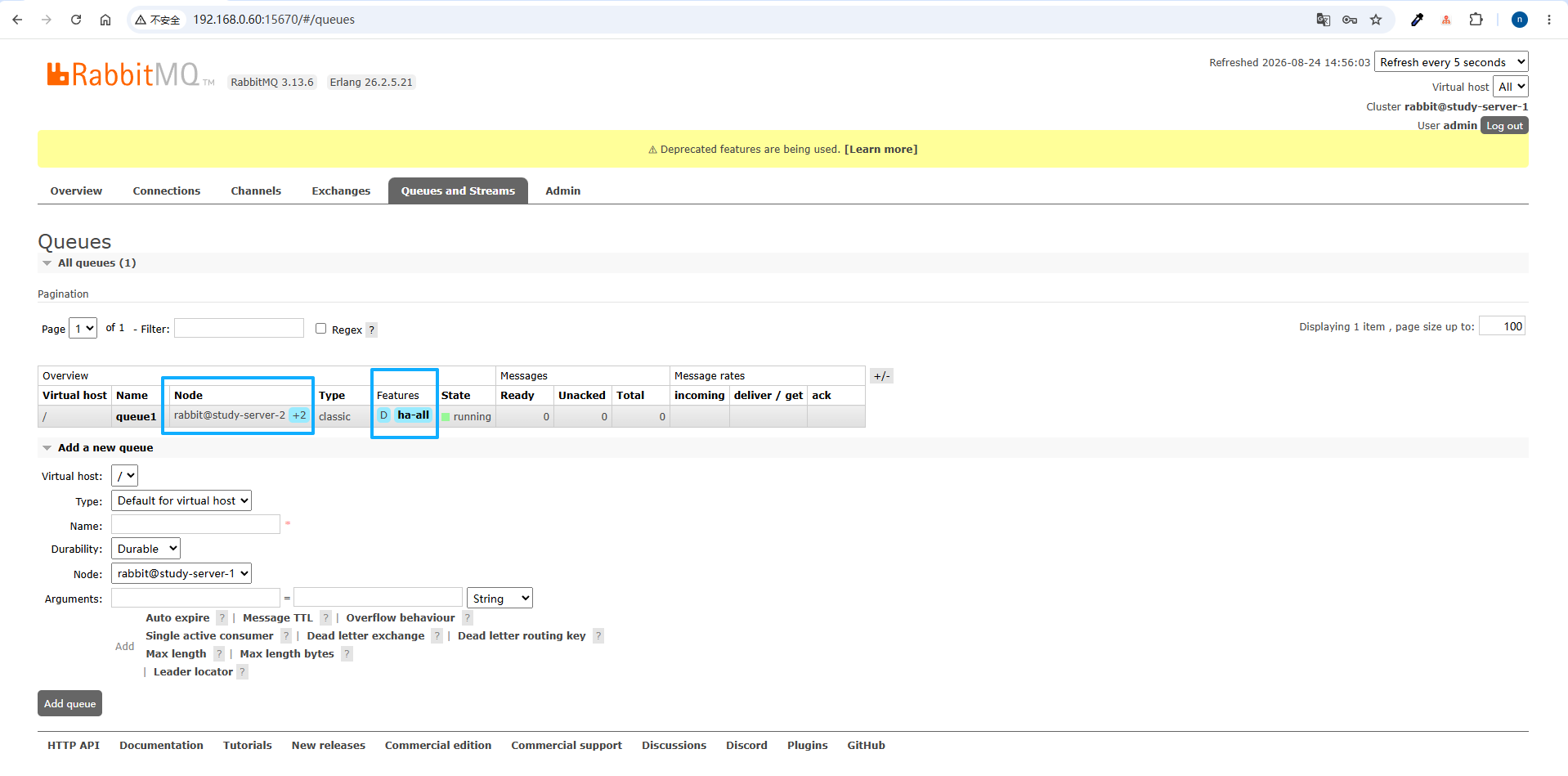Click the +/- column selector
The image size is (1568, 776).
coord(881,376)
